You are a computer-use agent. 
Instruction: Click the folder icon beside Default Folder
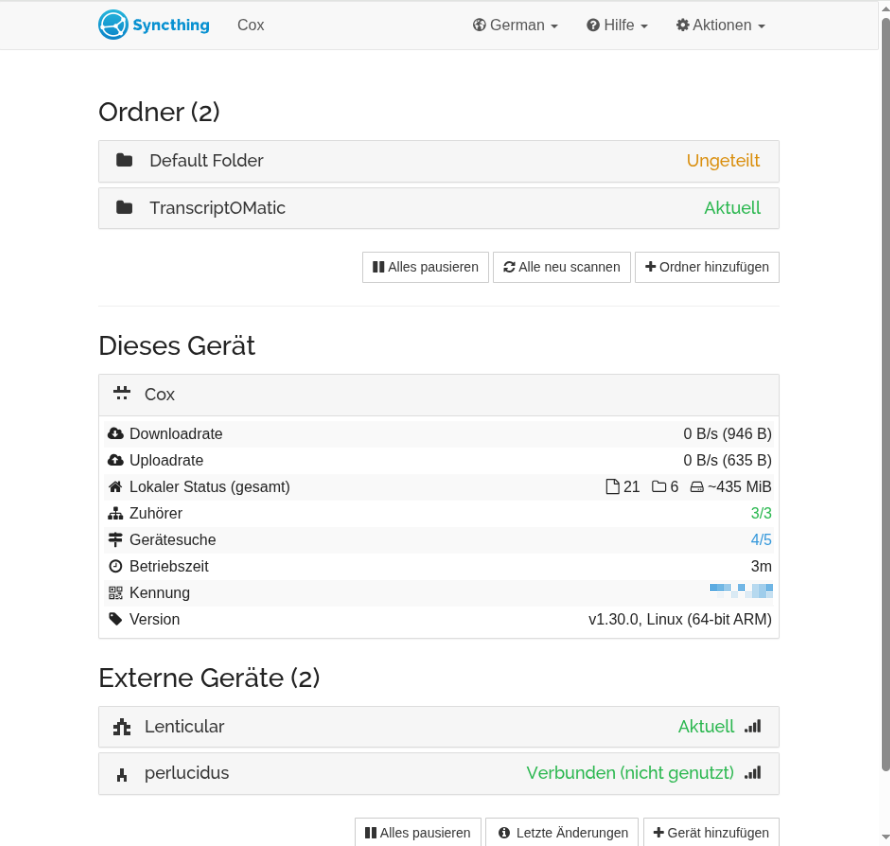pyautogui.click(x=124, y=160)
